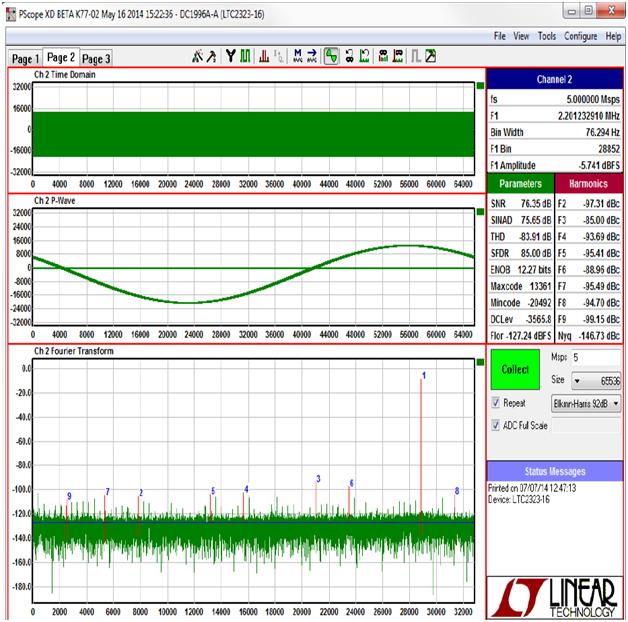Switch to the Page 3 tab

pos(97,59)
